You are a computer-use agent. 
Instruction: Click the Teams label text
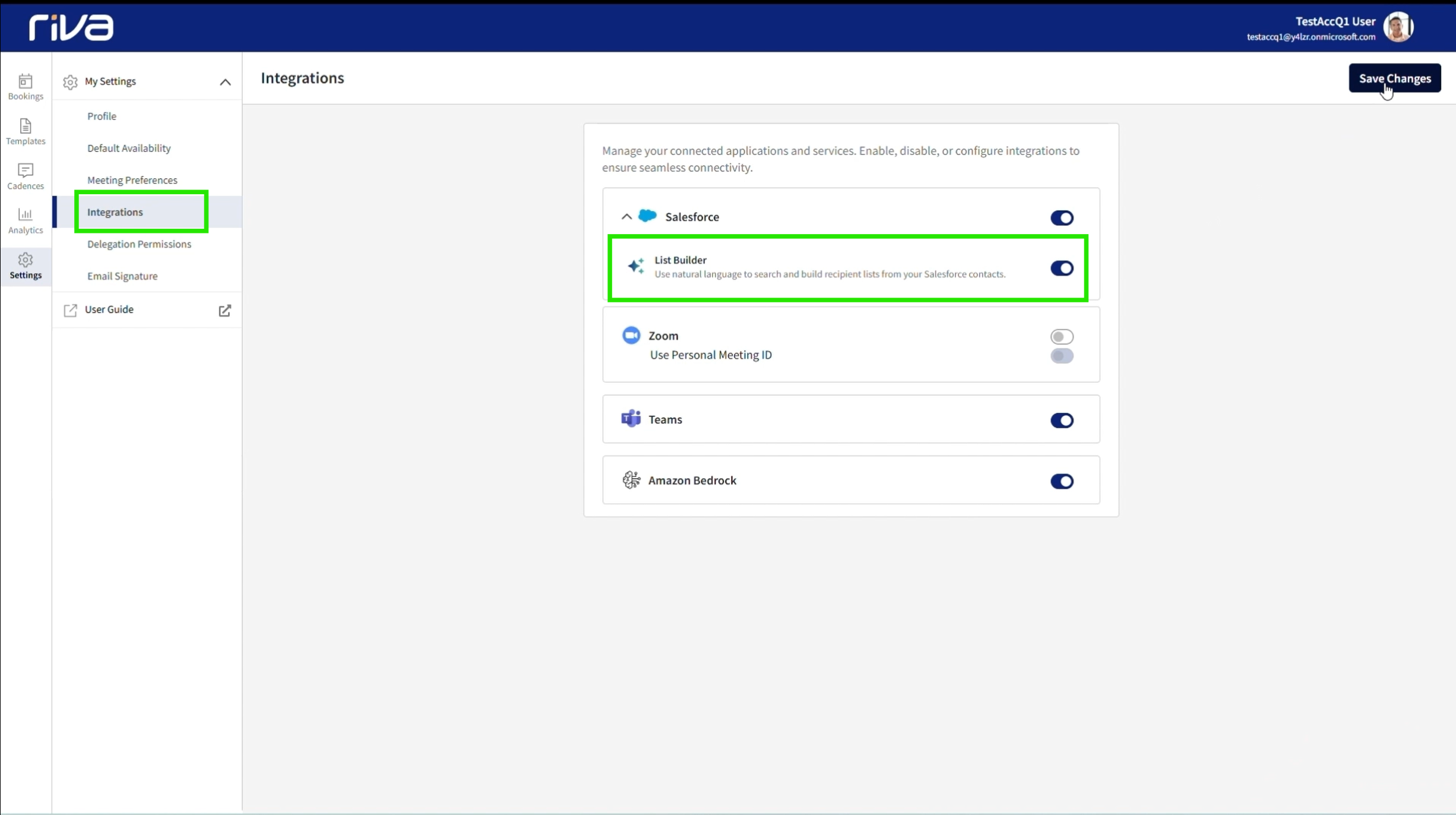tap(665, 419)
